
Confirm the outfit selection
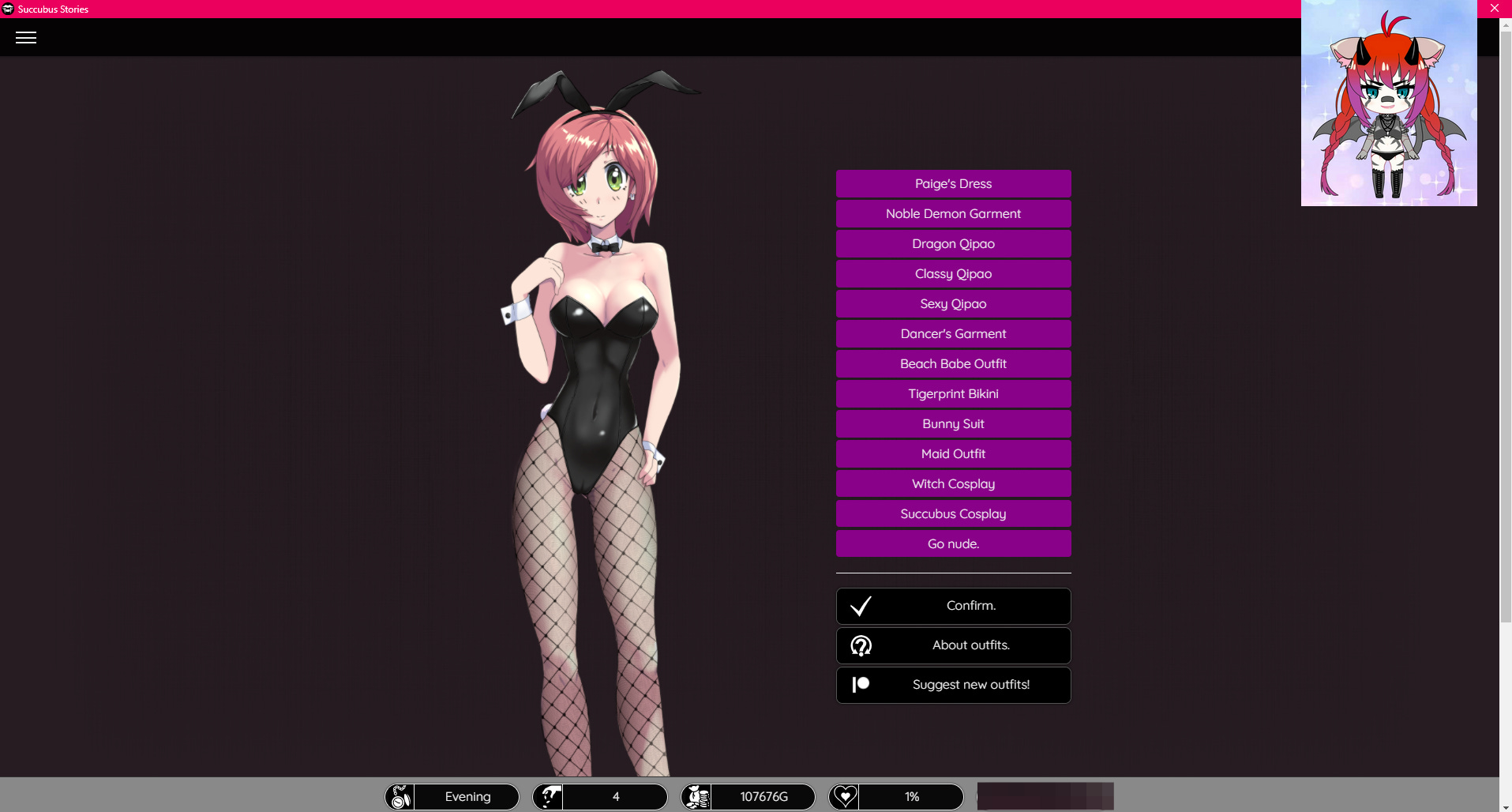pos(953,606)
